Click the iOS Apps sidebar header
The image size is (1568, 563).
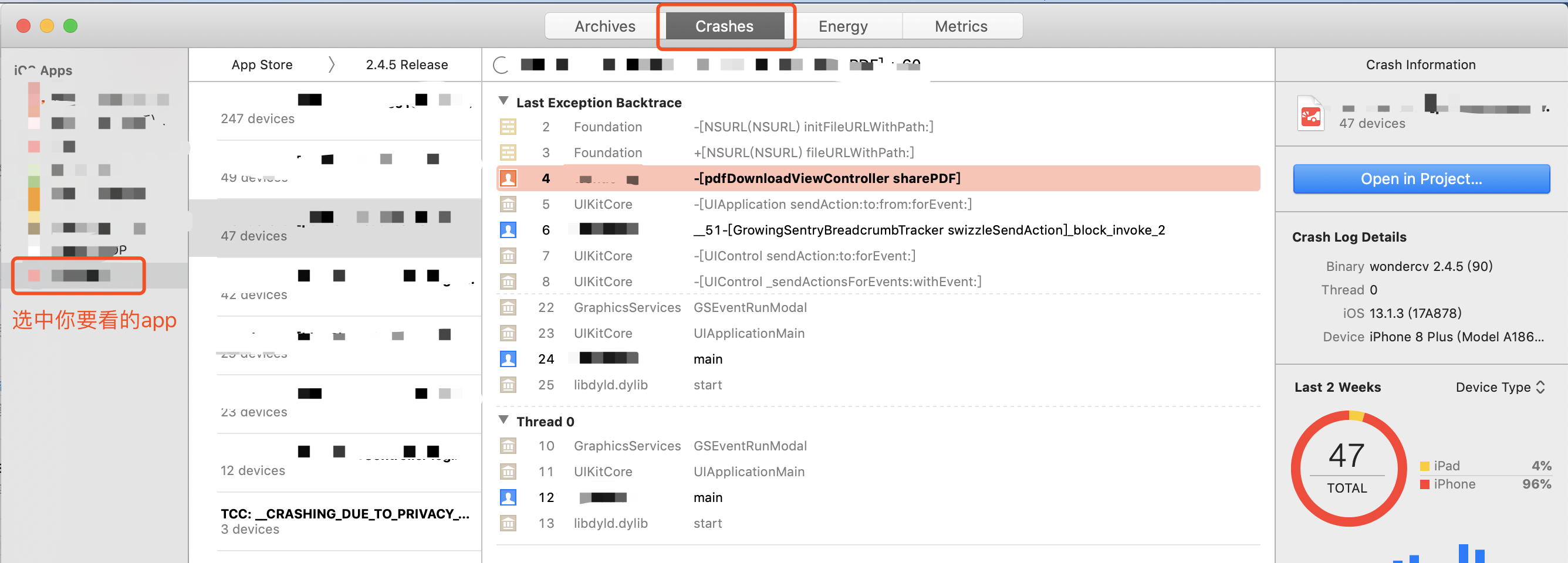point(43,70)
